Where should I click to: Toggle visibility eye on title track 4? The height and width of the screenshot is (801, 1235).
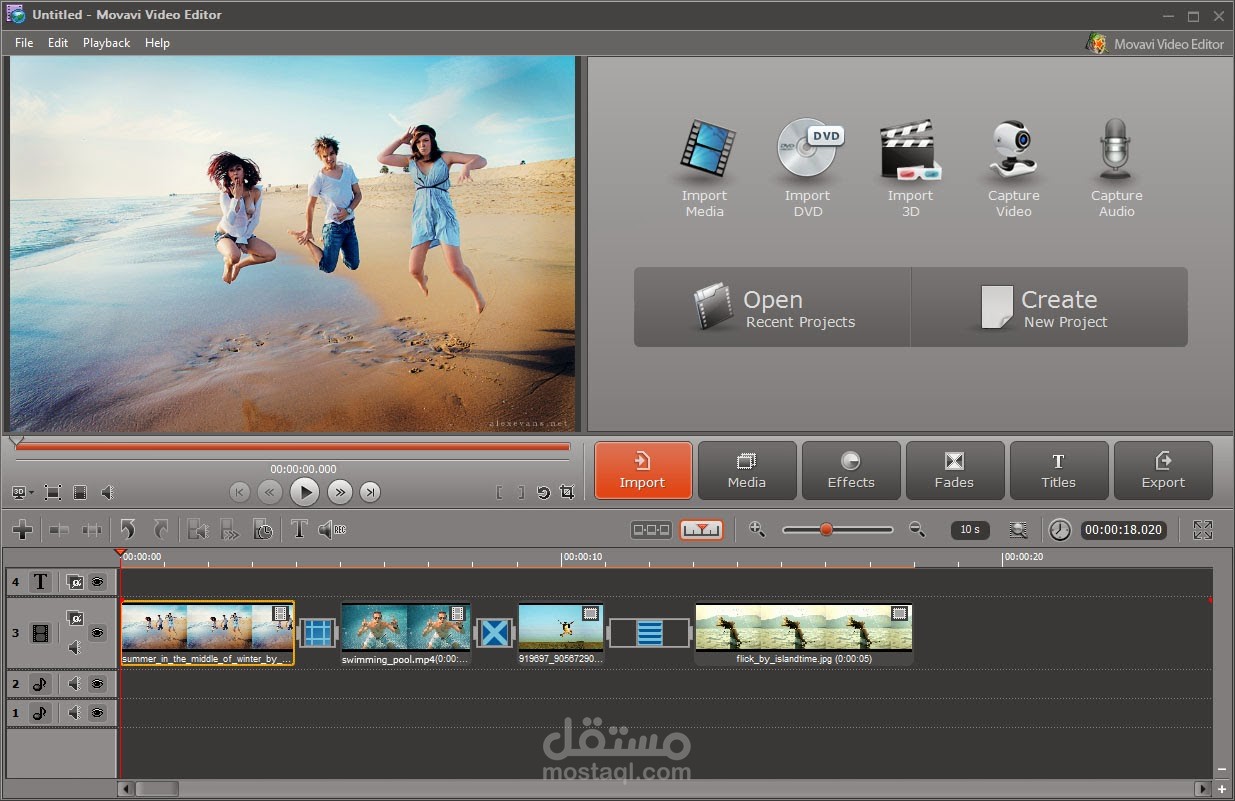pos(98,581)
